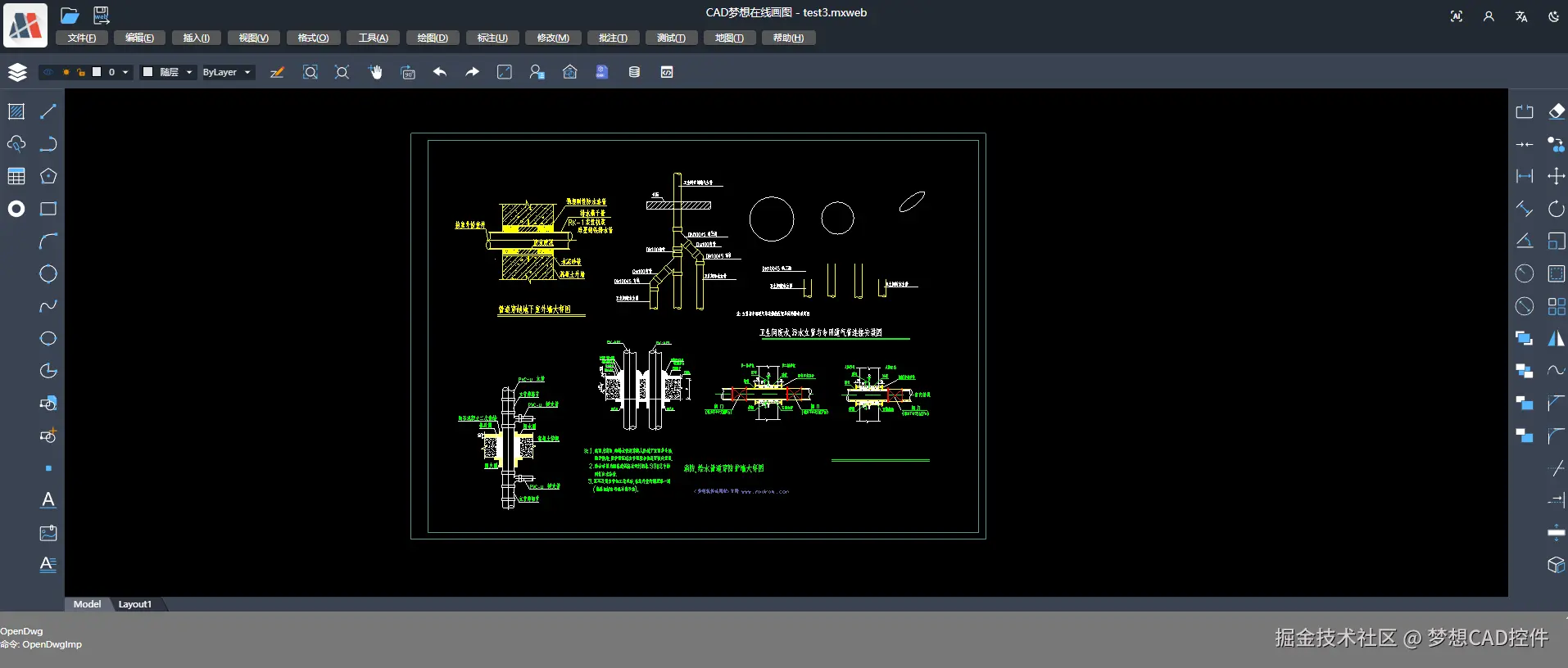1568x668 pixels.
Task: Click the 帮助(H) menu button
Action: click(x=788, y=38)
